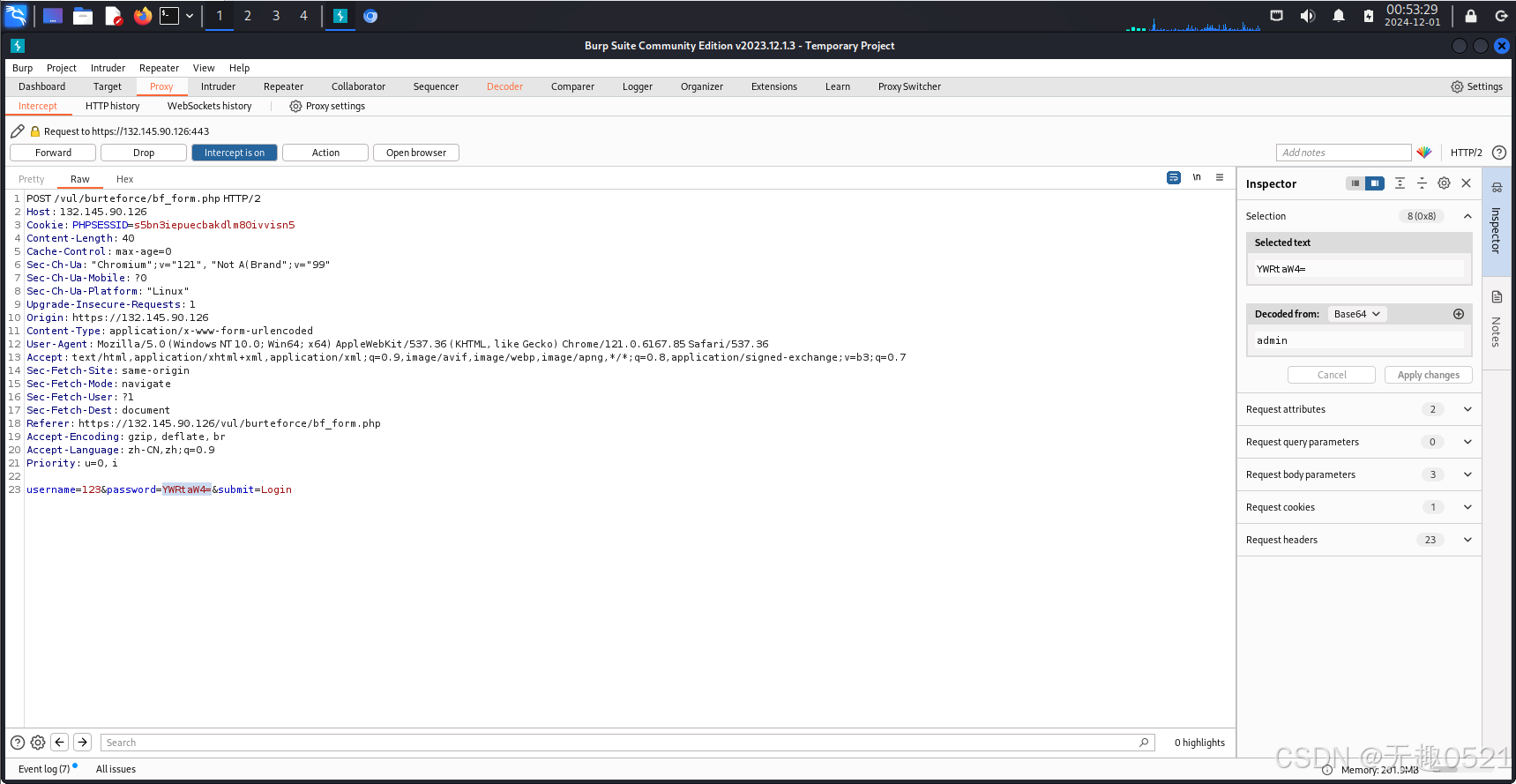
Task: Open the help icon beside HTTP/2
Action: [1498, 153]
